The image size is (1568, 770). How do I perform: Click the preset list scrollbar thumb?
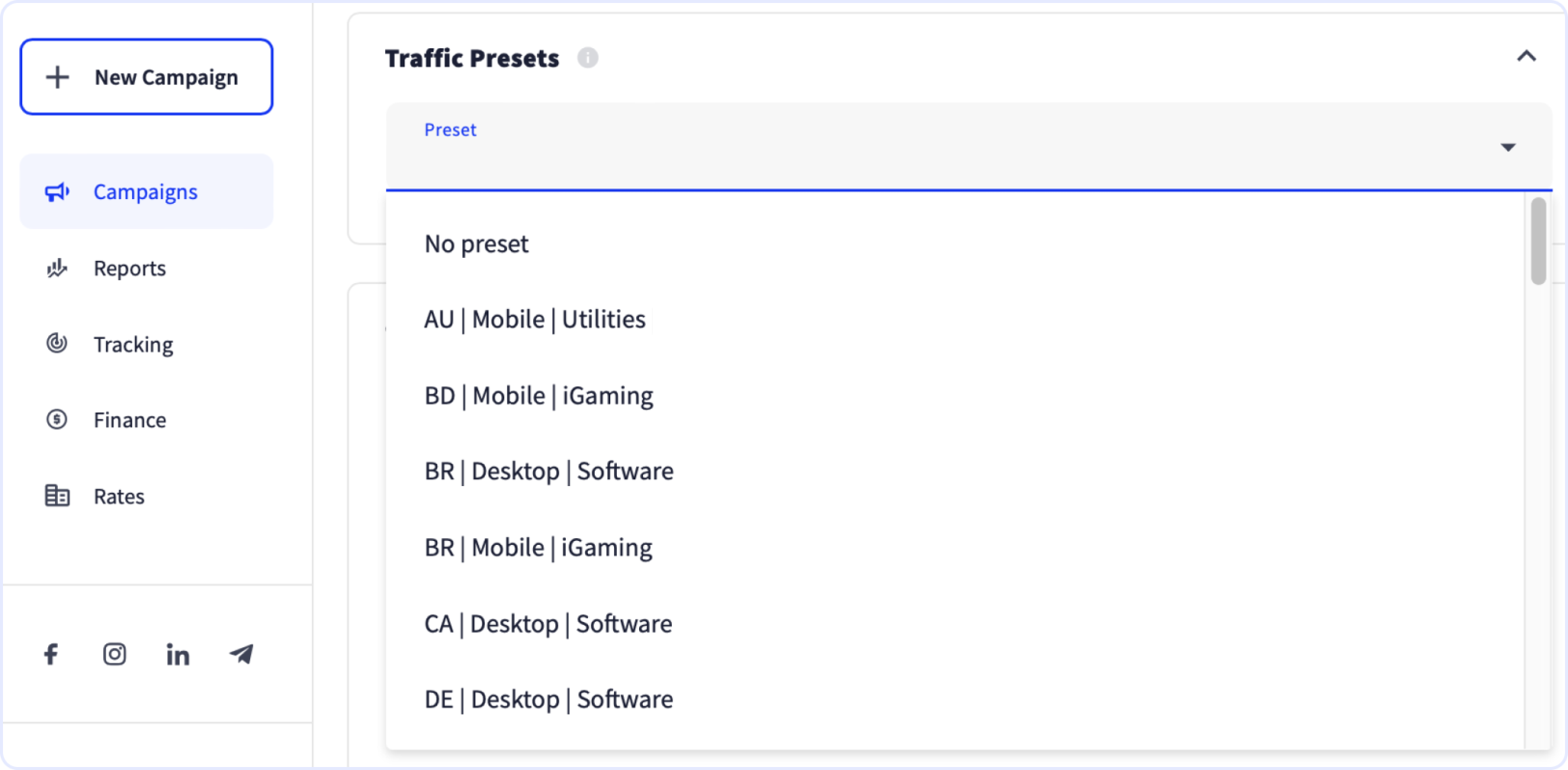(x=1538, y=242)
